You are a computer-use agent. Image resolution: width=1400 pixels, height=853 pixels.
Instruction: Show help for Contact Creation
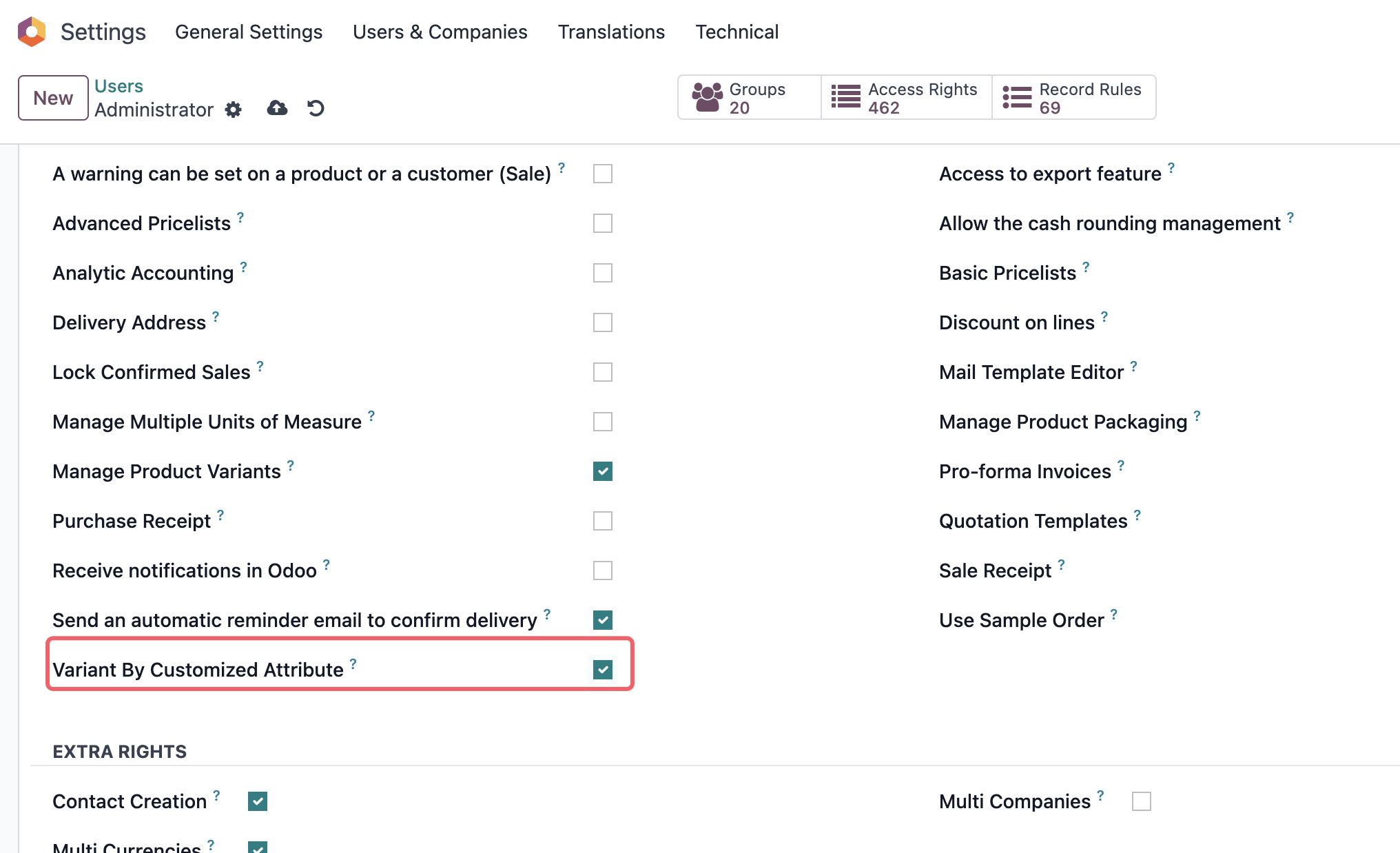click(x=216, y=796)
